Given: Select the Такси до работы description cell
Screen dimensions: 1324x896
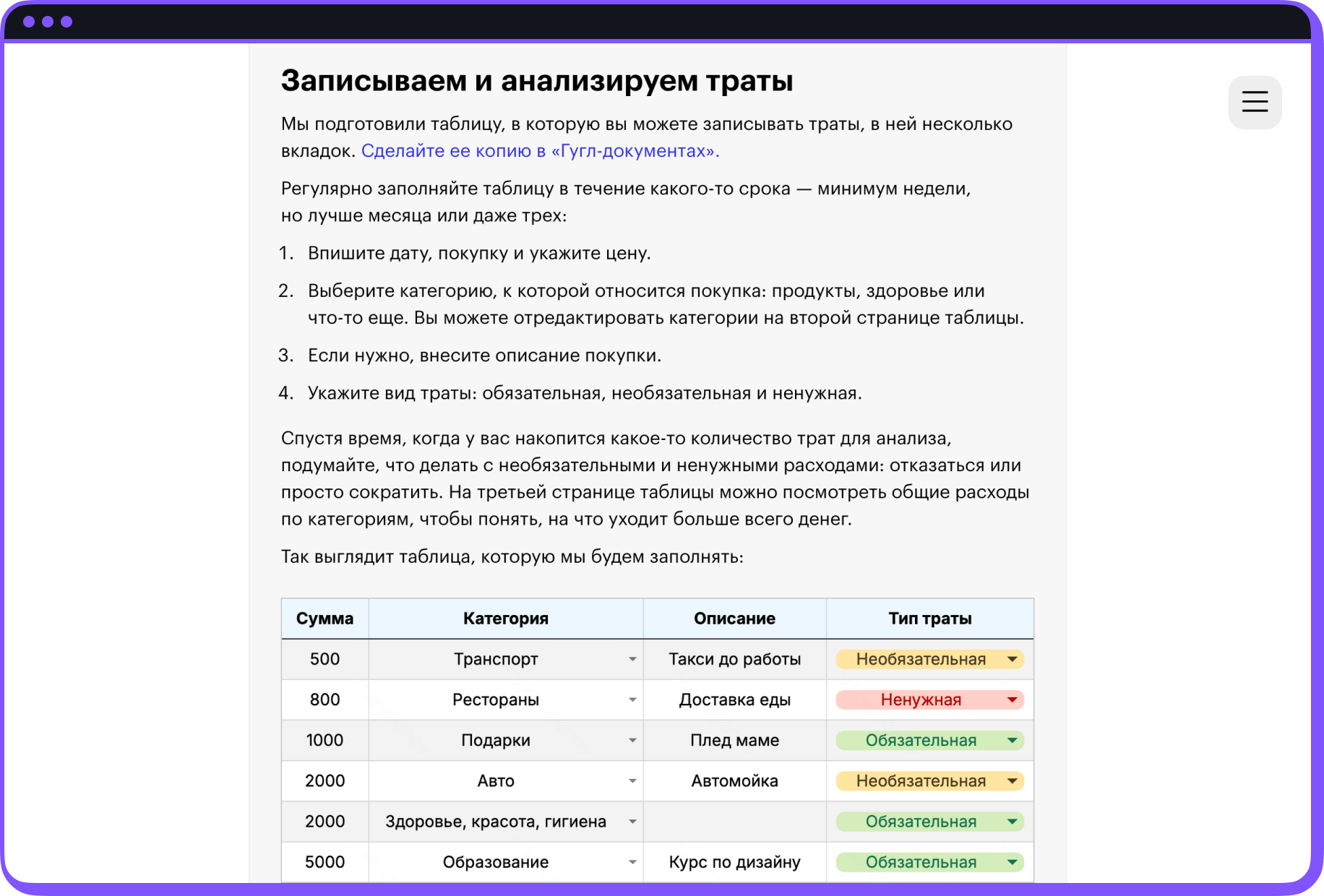Looking at the screenshot, I should tap(735, 659).
